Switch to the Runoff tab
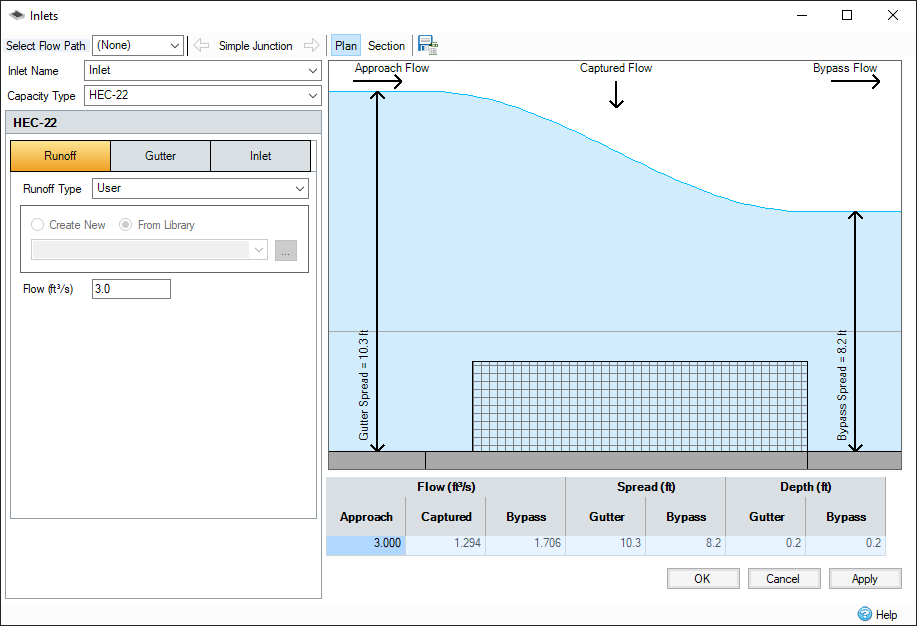The width and height of the screenshot is (917, 626). 60,156
